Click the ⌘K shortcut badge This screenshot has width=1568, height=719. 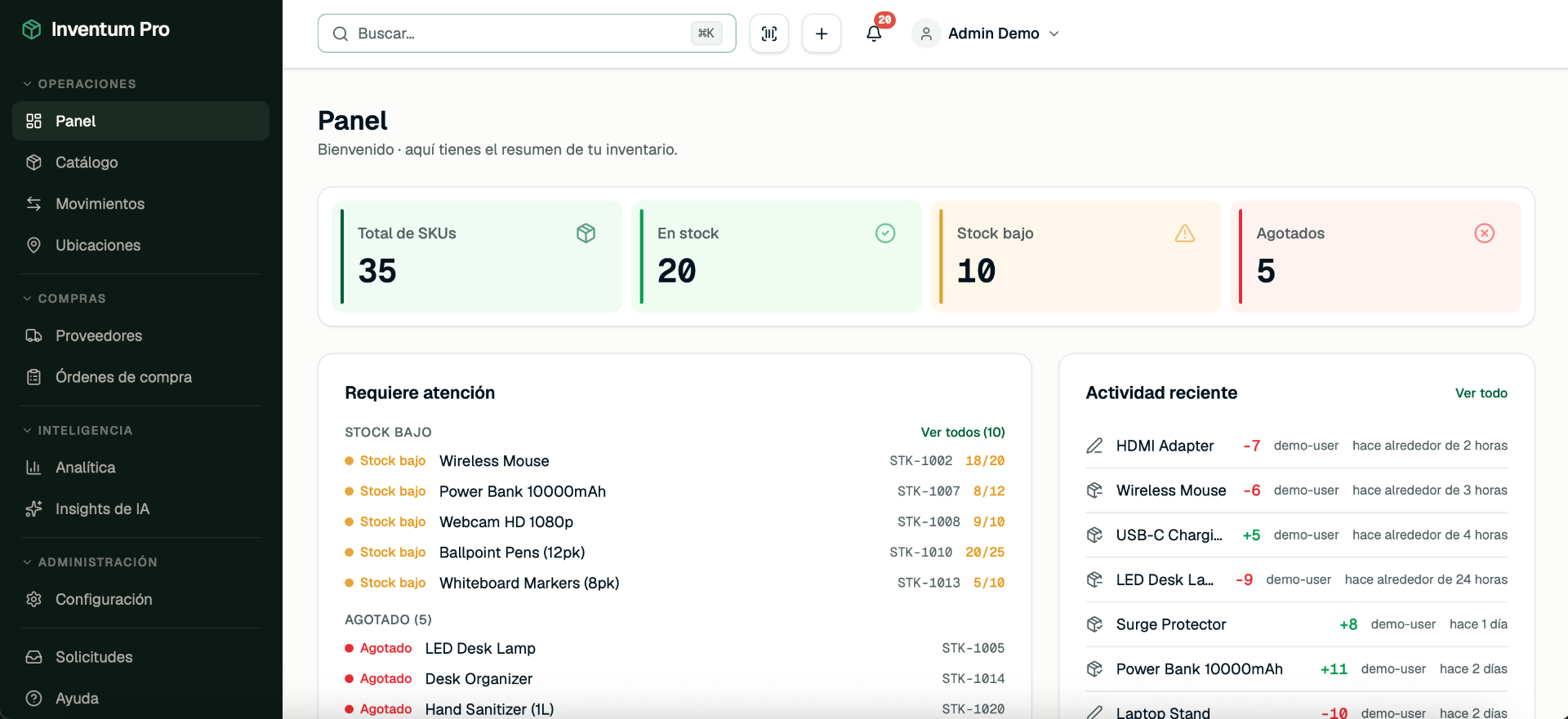[706, 33]
